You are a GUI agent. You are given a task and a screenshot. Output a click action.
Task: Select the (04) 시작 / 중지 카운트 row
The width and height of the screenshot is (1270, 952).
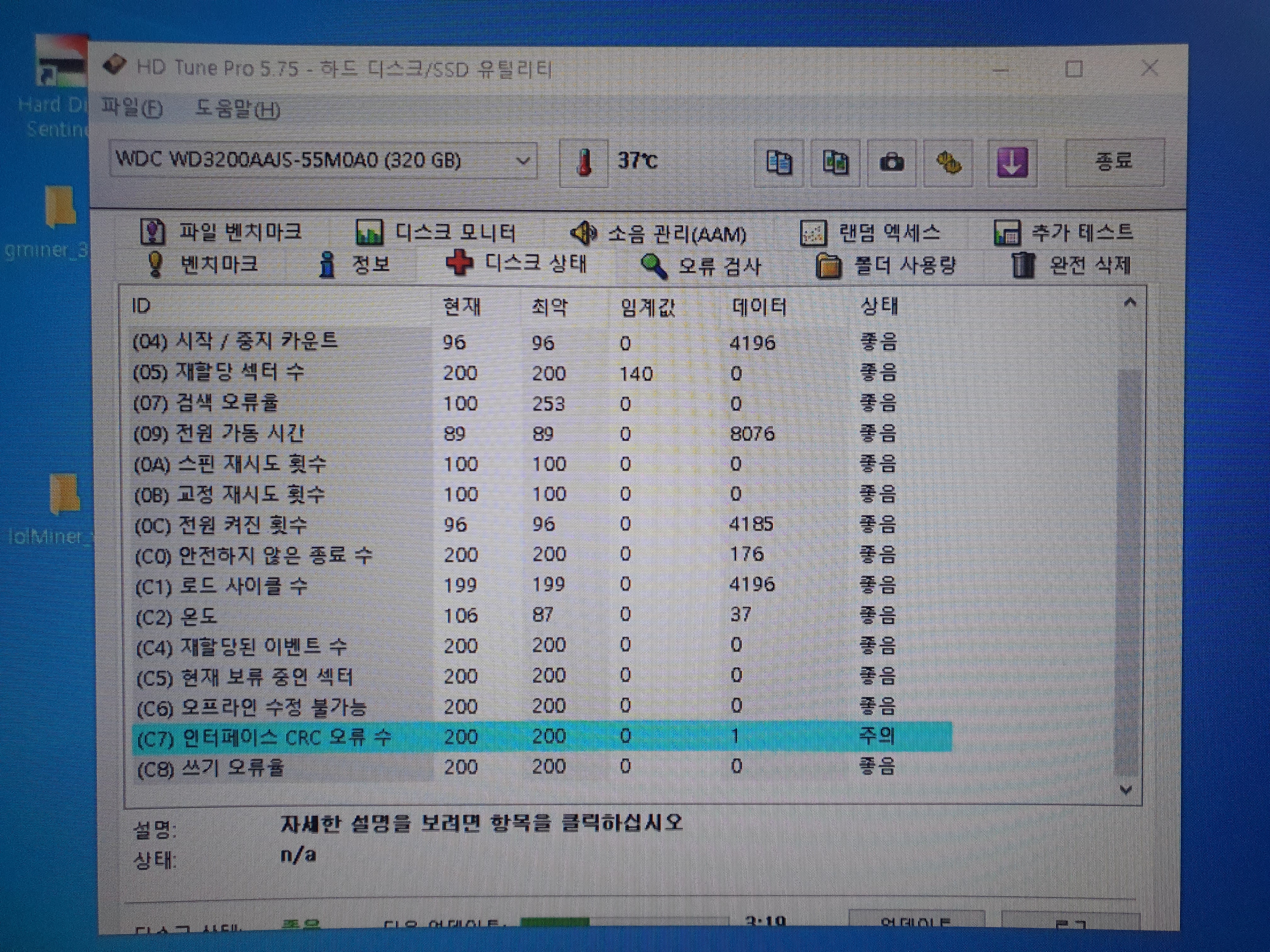541,342
